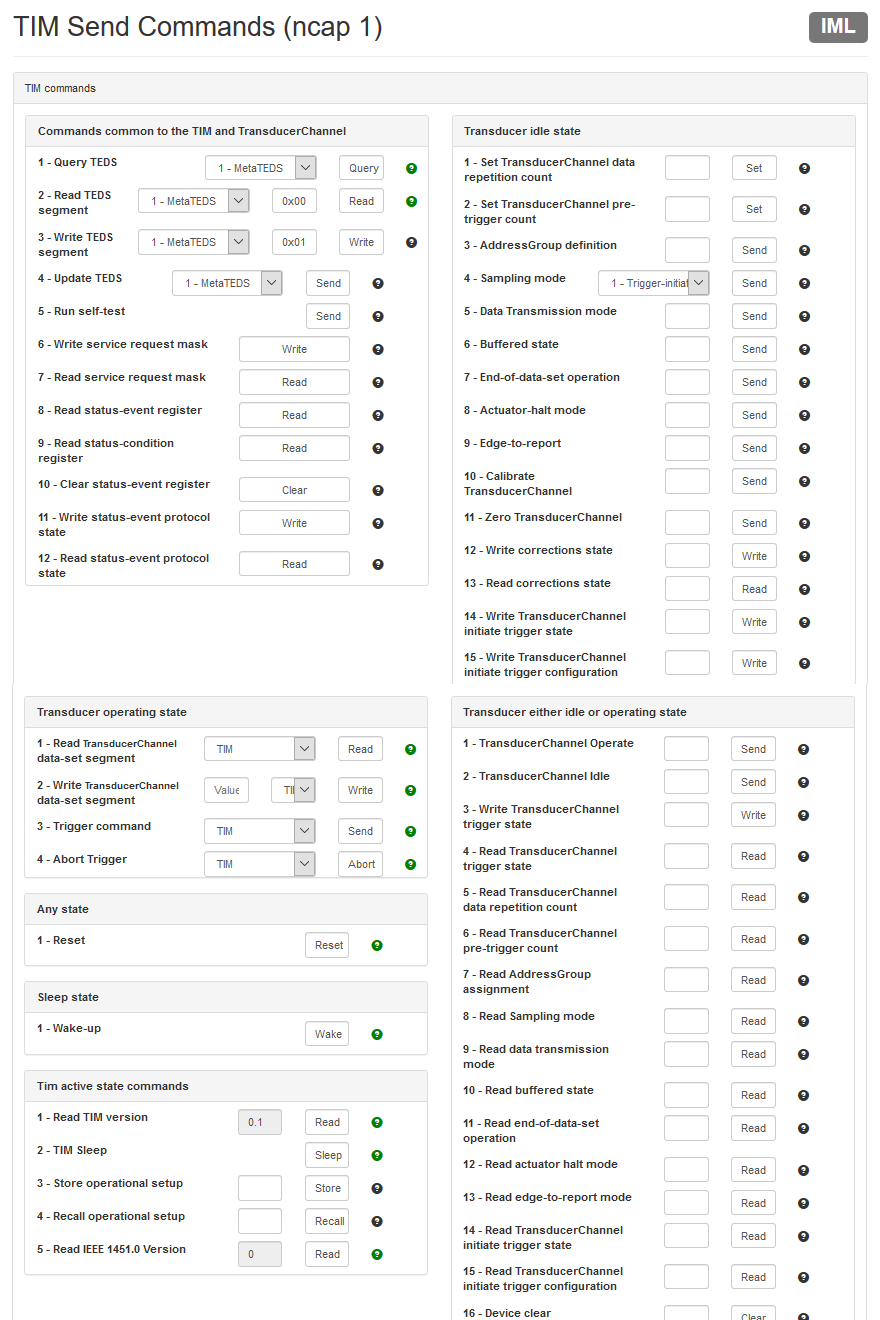Viewport: 880px width, 1320px height.
Task: Open the Update TEDS MetaTEDS dropdown
Action: coord(227,283)
